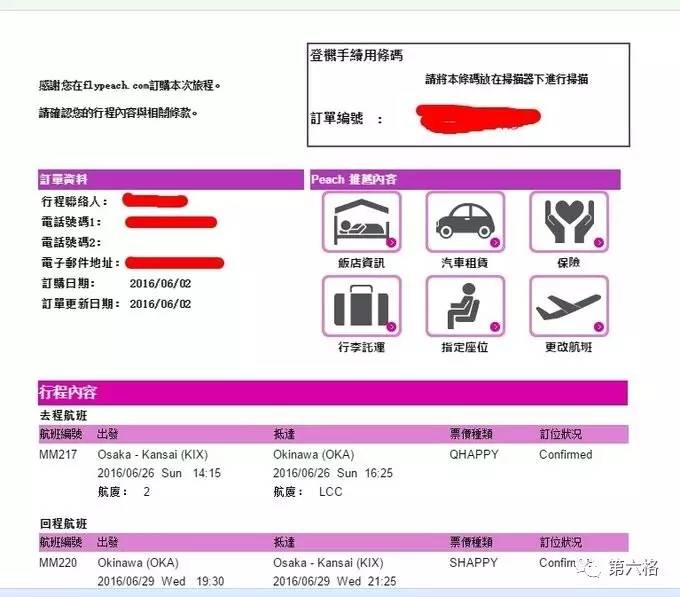Click arrival time 2016/06/26 Sun 16:25
The height and width of the screenshot is (597, 680).
tap(333, 473)
